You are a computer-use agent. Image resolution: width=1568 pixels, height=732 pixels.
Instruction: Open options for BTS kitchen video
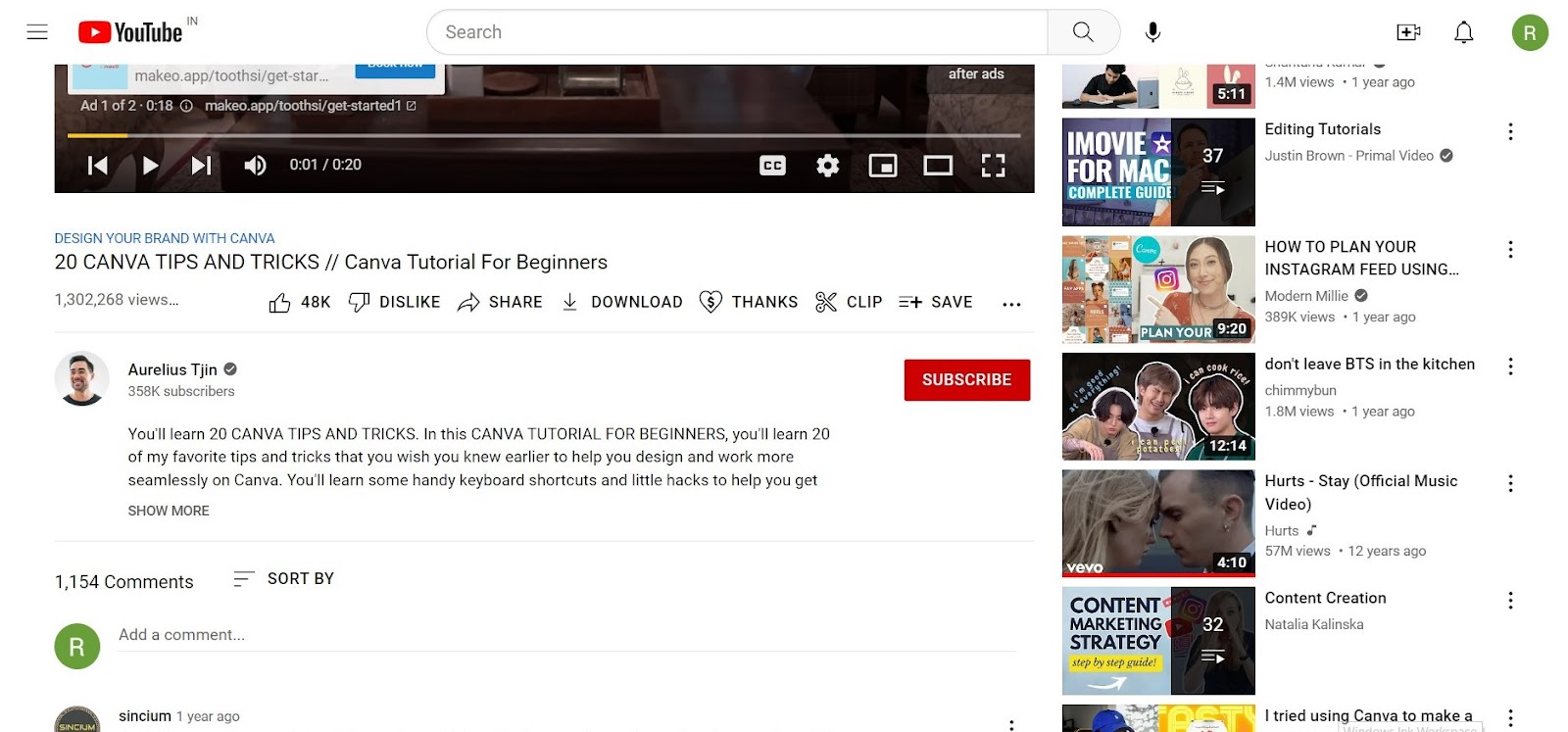click(x=1510, y=366)
